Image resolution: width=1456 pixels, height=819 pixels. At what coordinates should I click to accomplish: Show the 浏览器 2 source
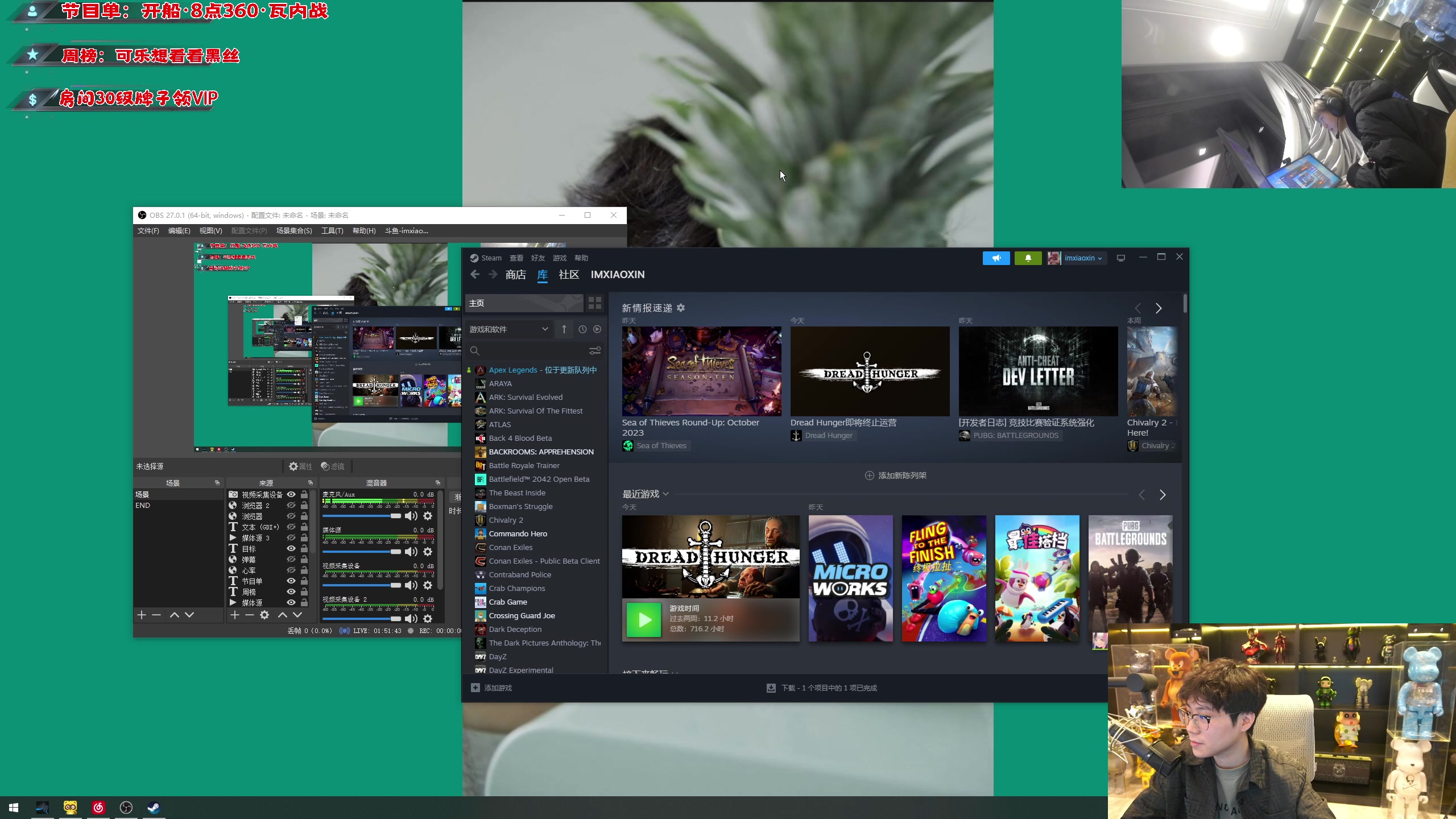pyautogui.click(x=291, y=506)
